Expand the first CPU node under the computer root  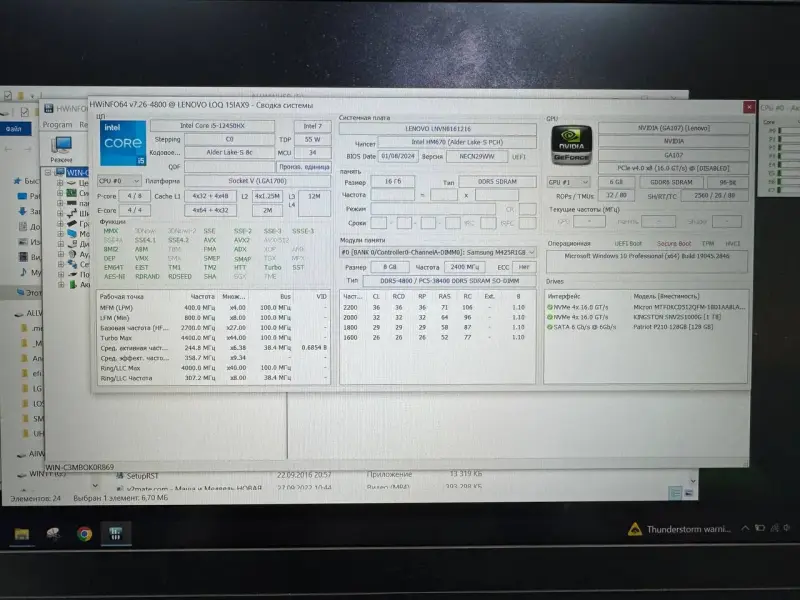[60, 183]
